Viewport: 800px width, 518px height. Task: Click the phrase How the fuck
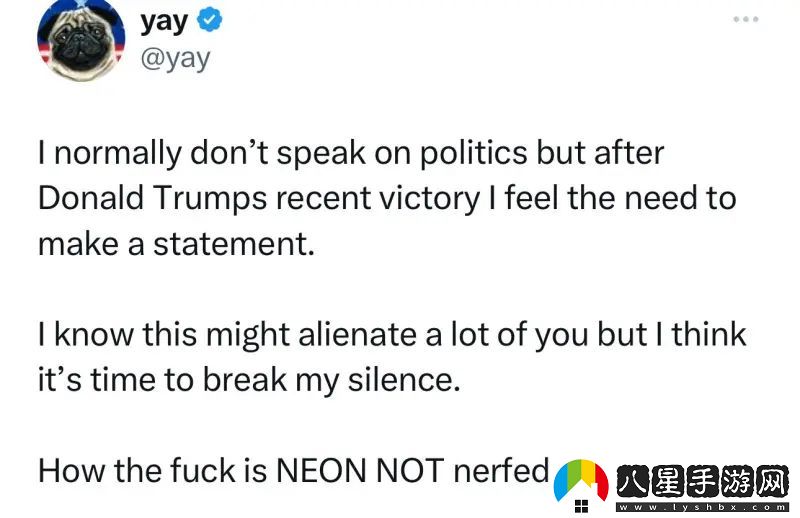137,470
